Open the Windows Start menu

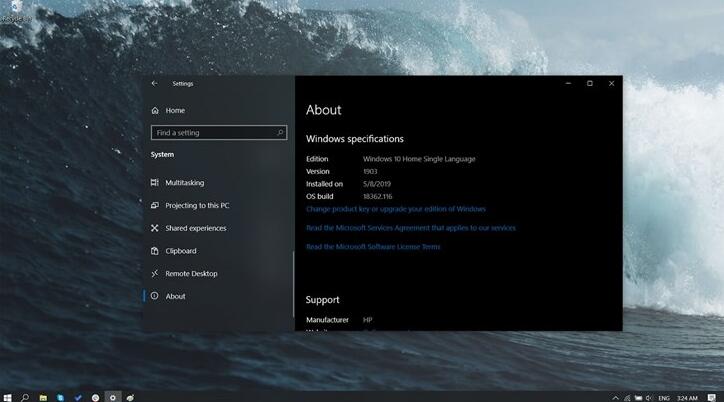[7, 397]
